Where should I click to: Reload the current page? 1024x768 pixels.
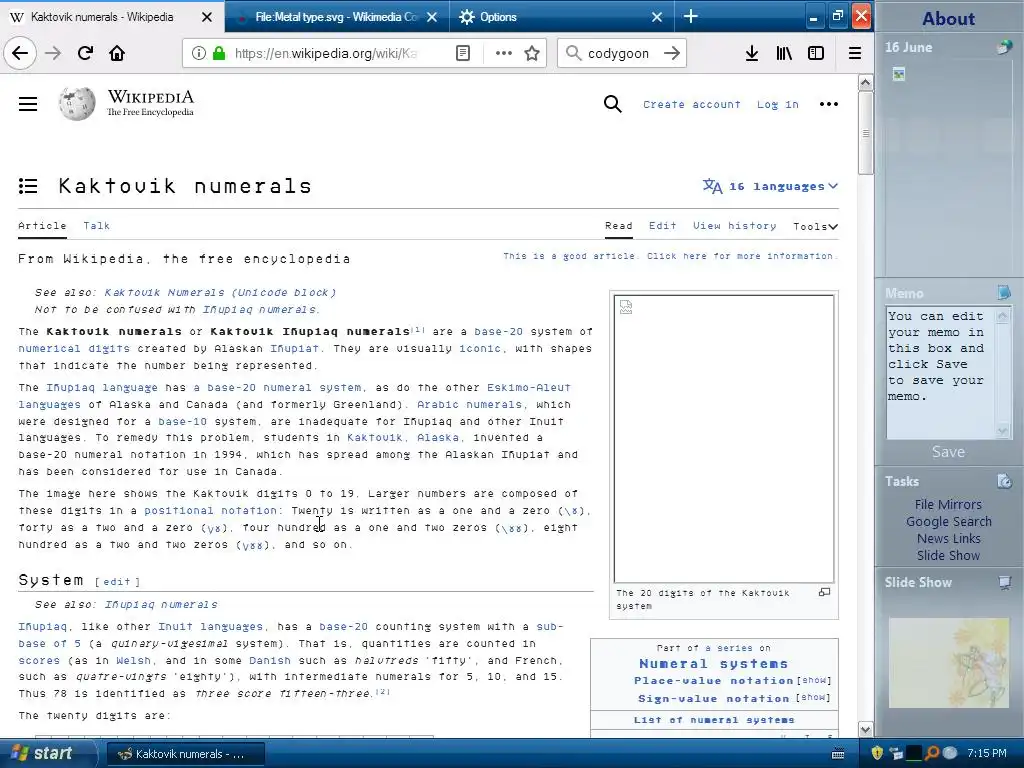[x=85, y=53]
